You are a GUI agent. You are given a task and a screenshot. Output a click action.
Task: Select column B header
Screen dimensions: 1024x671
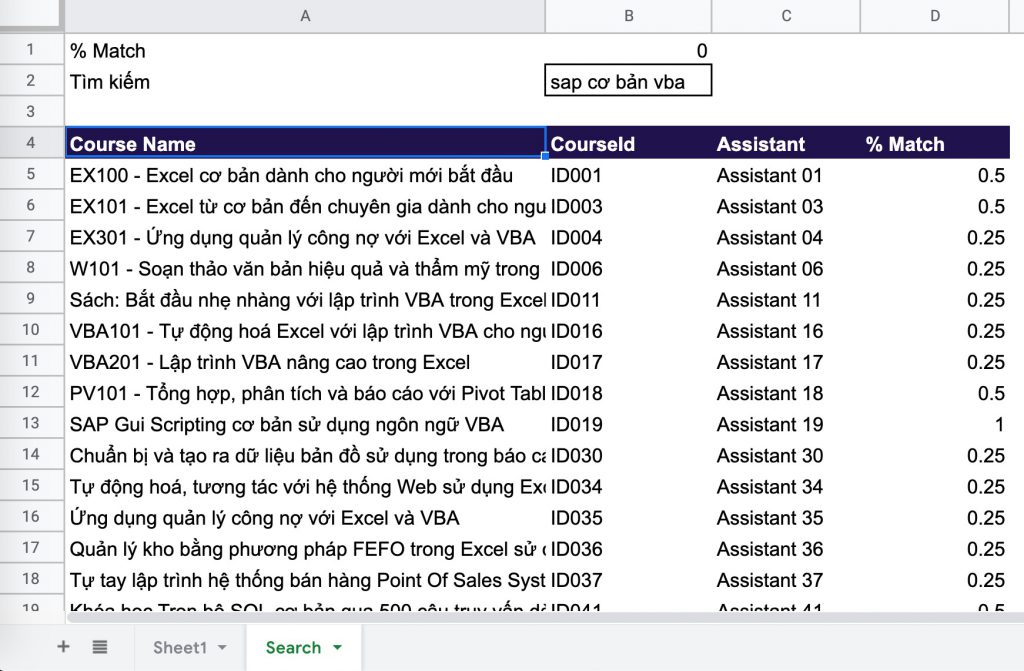(x=628, y=15)
